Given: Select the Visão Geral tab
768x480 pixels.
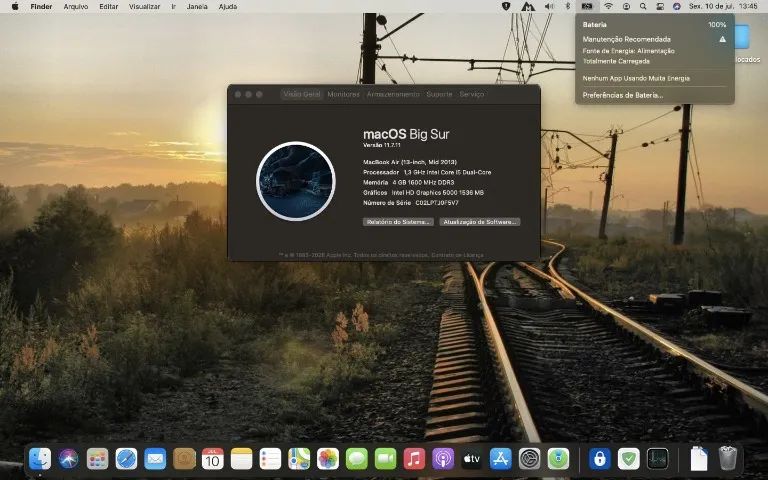Looking at the screenshot, I should pyautogui.click(x=302, y=94).
